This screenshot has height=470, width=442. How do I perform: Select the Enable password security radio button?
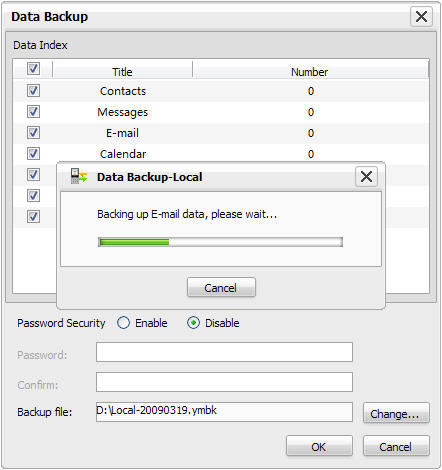tap(124, 323)
